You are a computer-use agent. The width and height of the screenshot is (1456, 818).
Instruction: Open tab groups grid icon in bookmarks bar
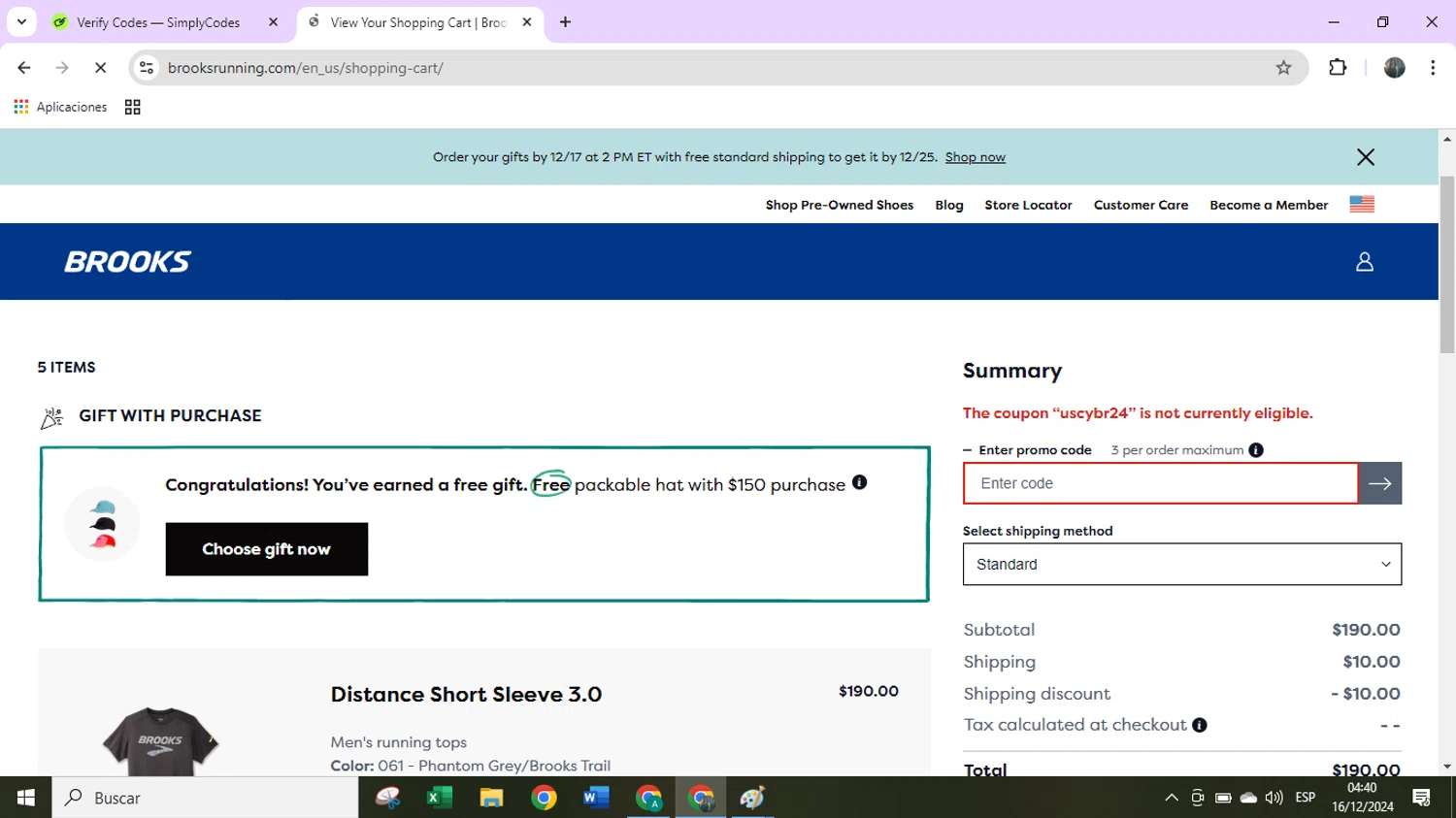tap(133, 107)
